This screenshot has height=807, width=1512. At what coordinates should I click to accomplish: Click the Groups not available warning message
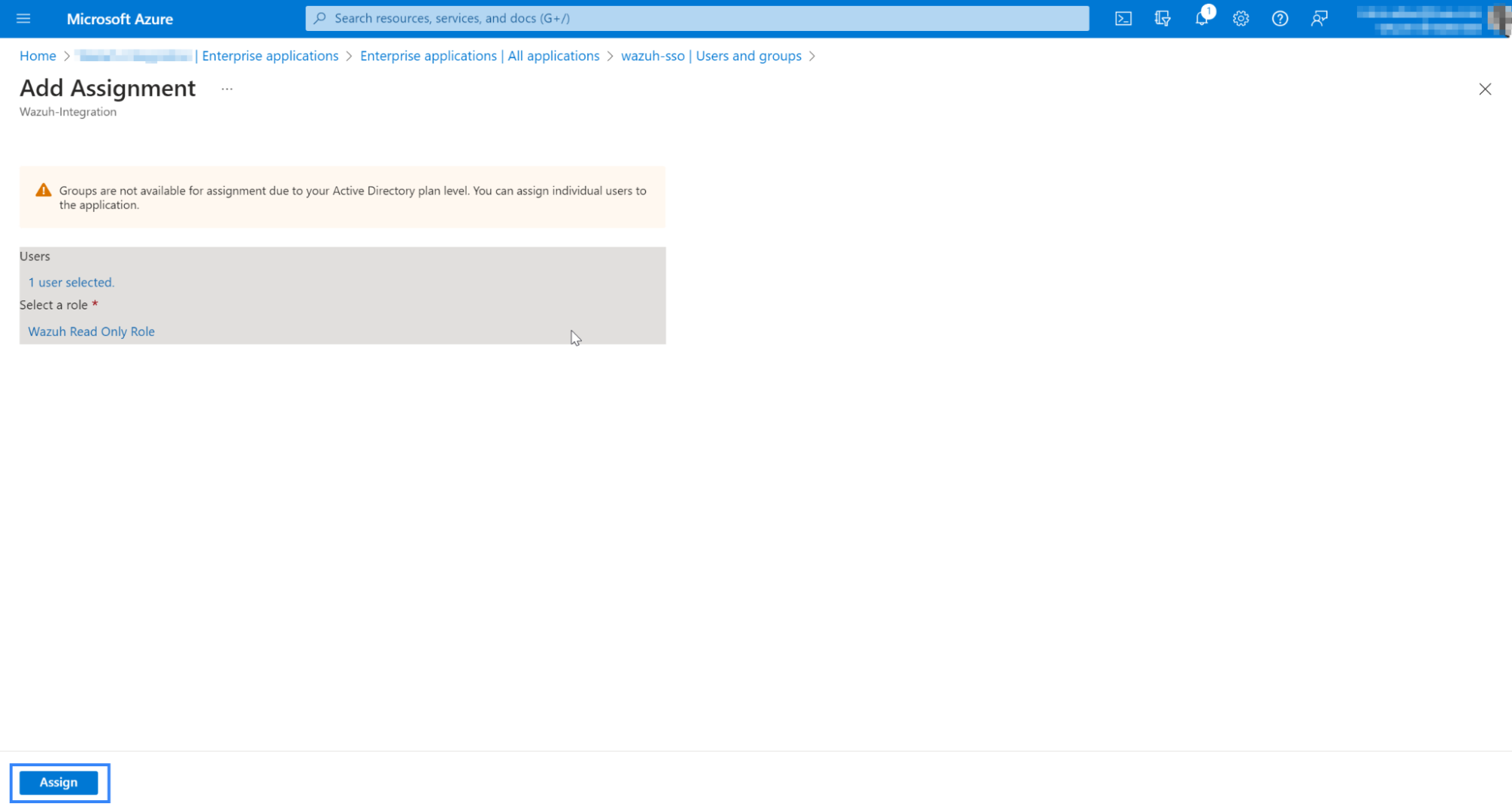pos(352,197)
